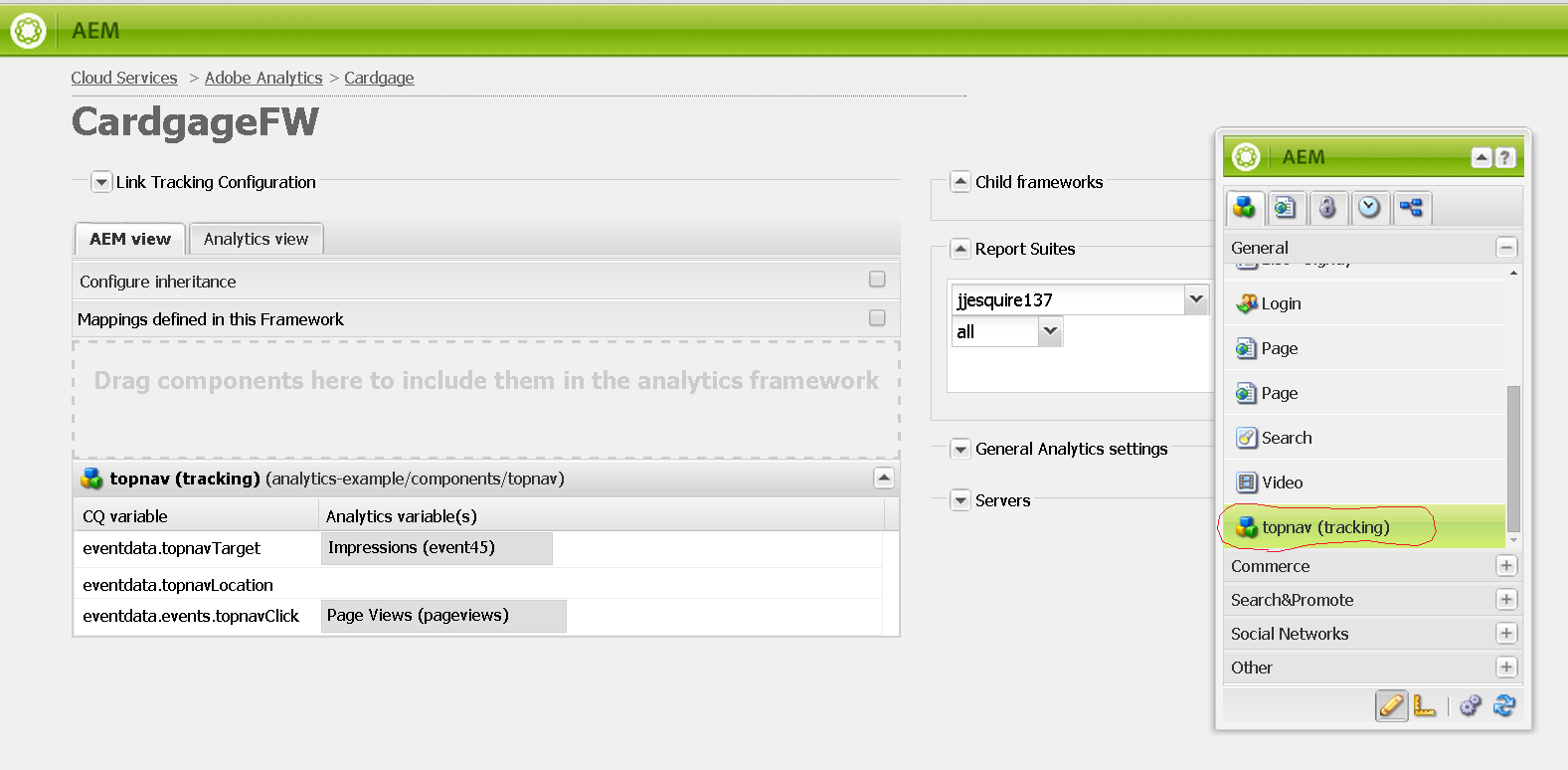Follow the Adobe Analytics breadcrumb link
This screenshot has width=1568, height=770.
pos(263,78)
